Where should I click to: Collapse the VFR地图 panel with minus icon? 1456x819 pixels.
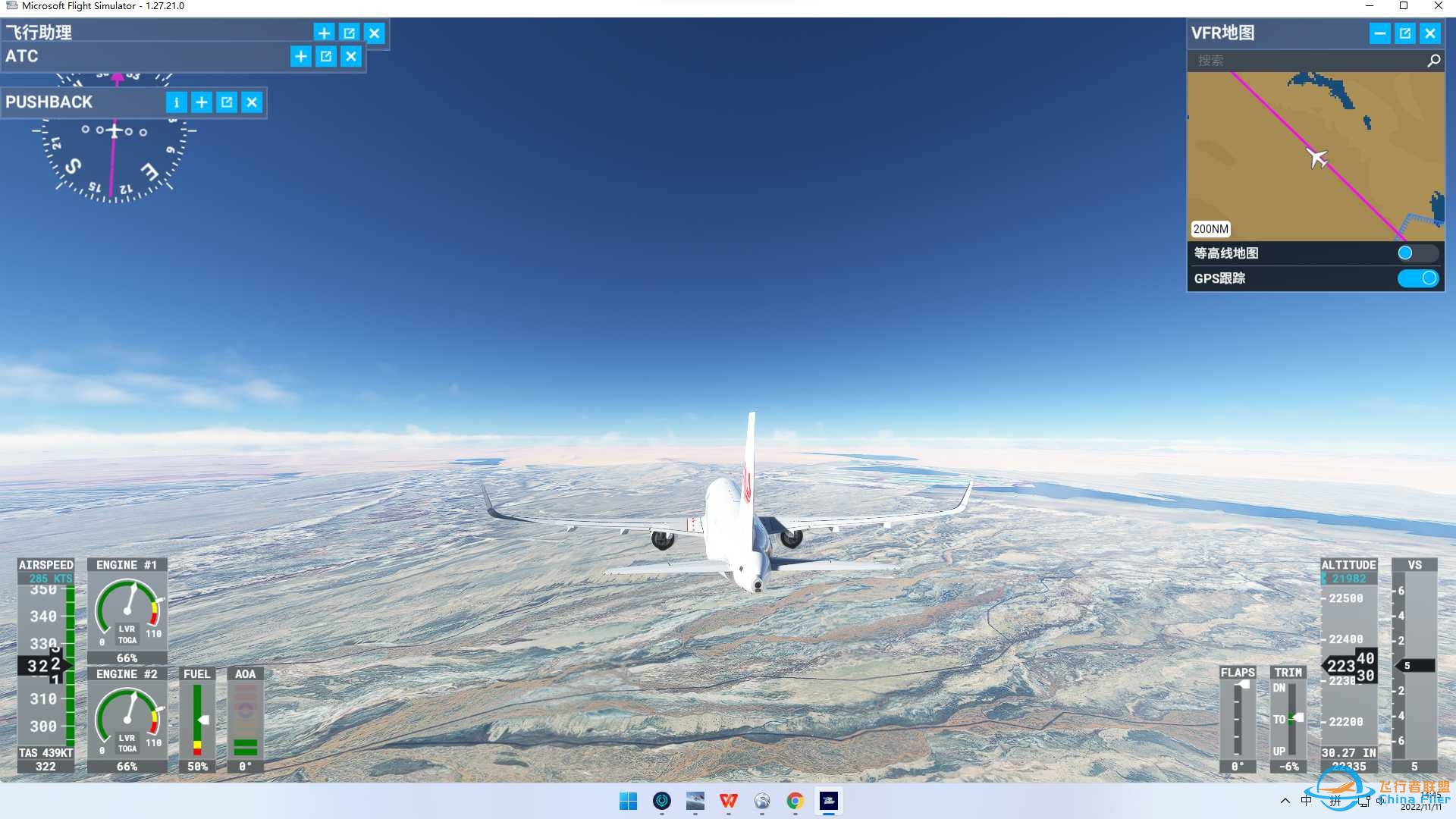click(1379, 33)
